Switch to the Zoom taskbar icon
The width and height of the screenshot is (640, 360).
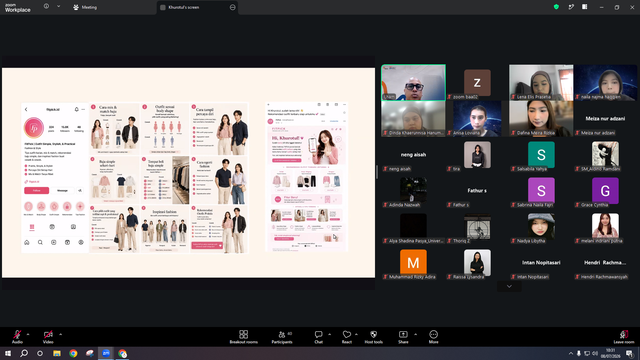[x=106, y=353]
